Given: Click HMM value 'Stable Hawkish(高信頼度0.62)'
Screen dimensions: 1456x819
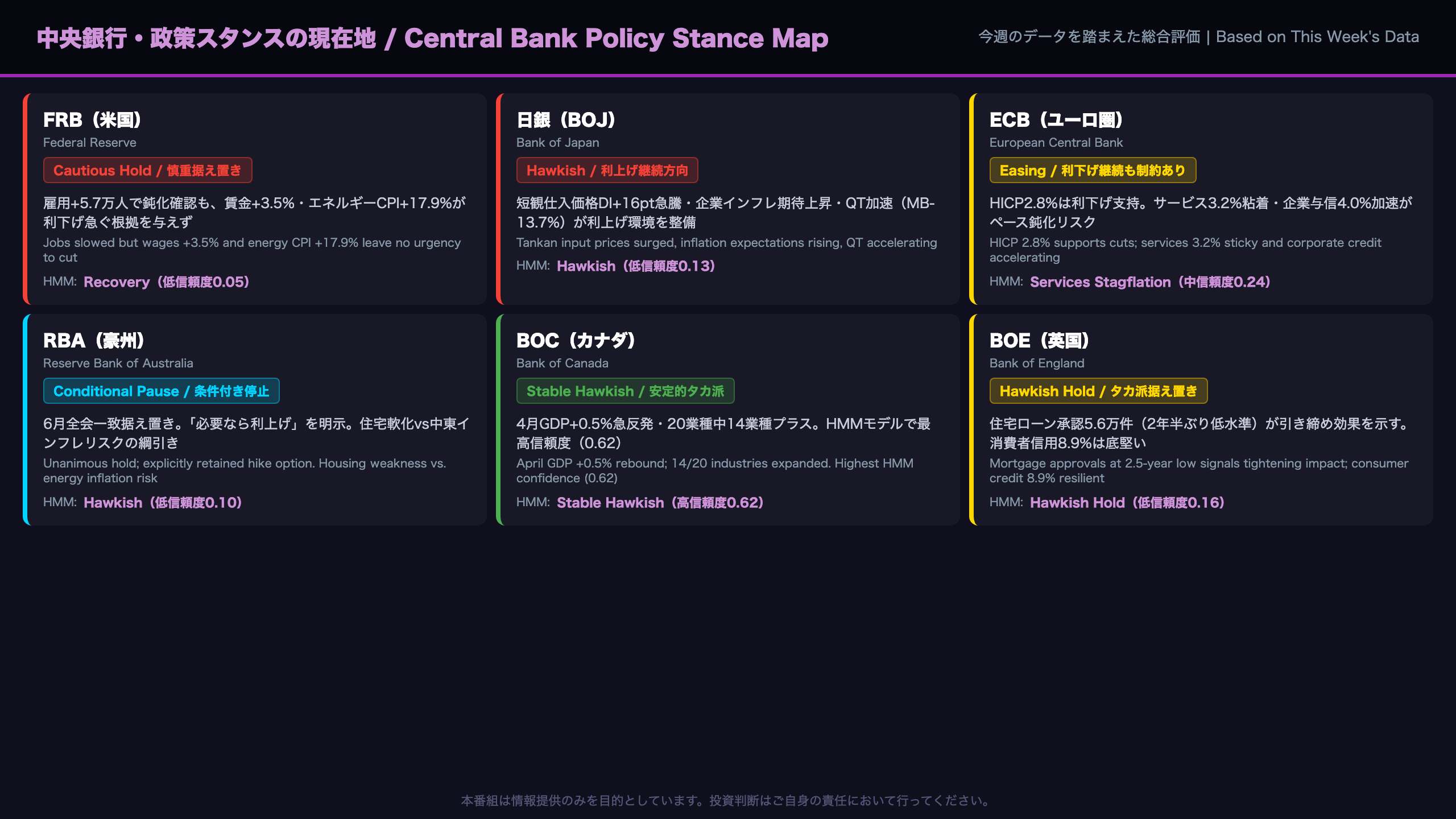Looking at the screenshot, I should pyautogui.click(x=660, y=503).
